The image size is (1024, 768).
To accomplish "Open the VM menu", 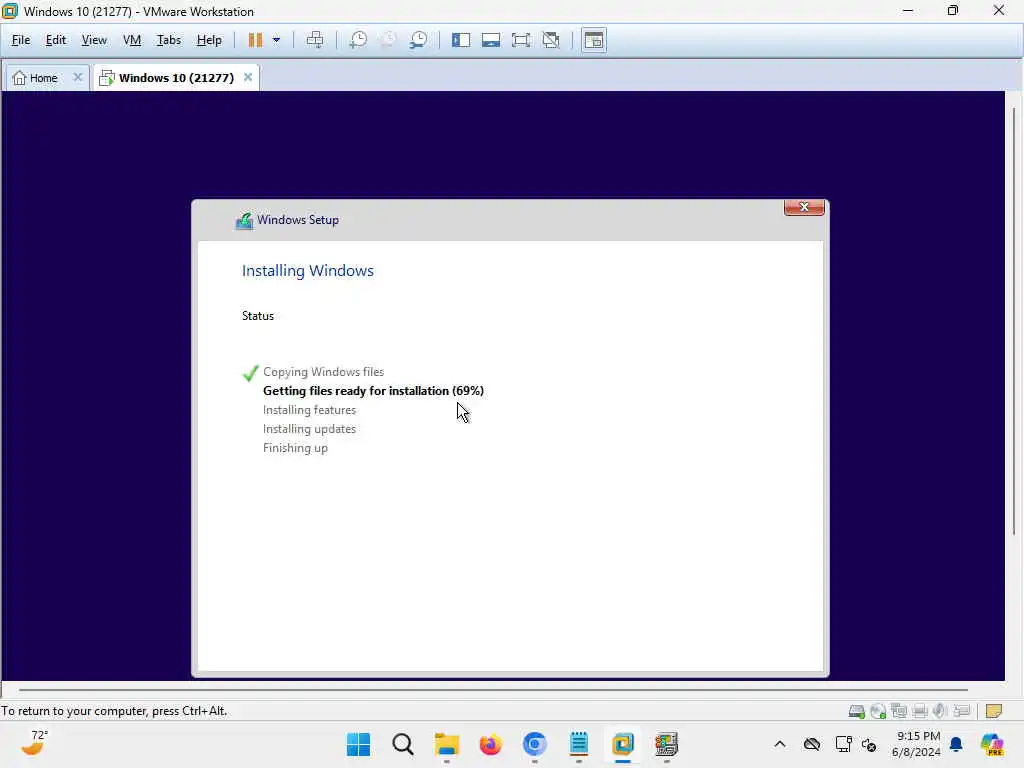I will click(x=132, y=40).
